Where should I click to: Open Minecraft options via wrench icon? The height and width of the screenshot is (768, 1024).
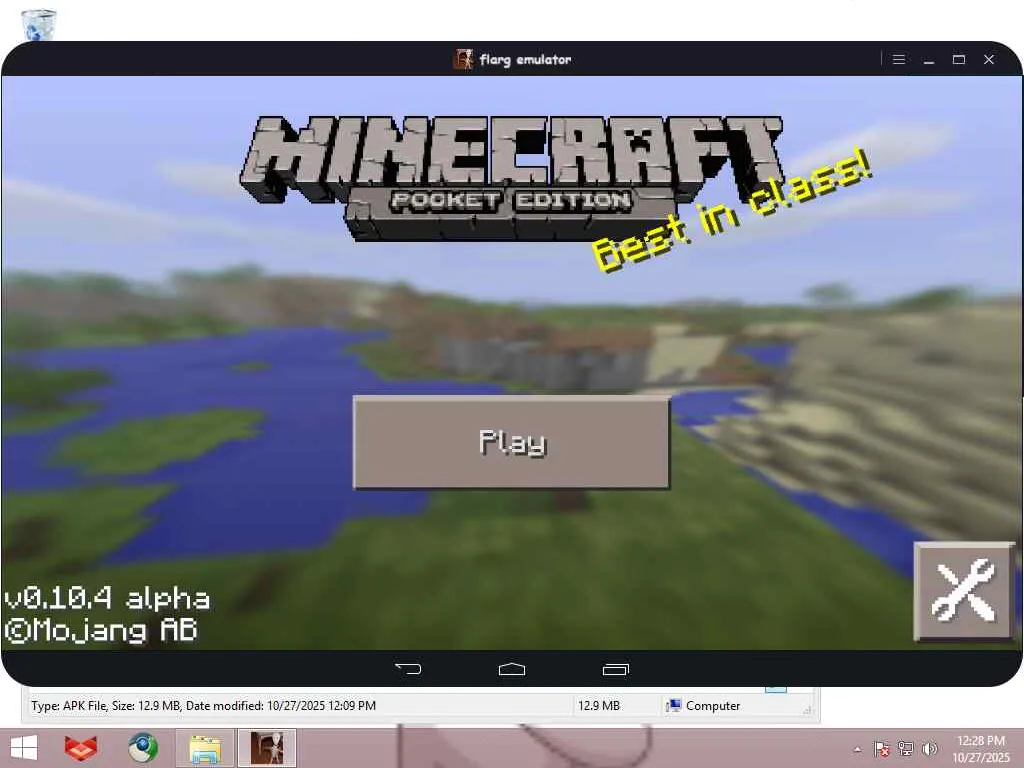pyautogui.click(x=964, y=591)
